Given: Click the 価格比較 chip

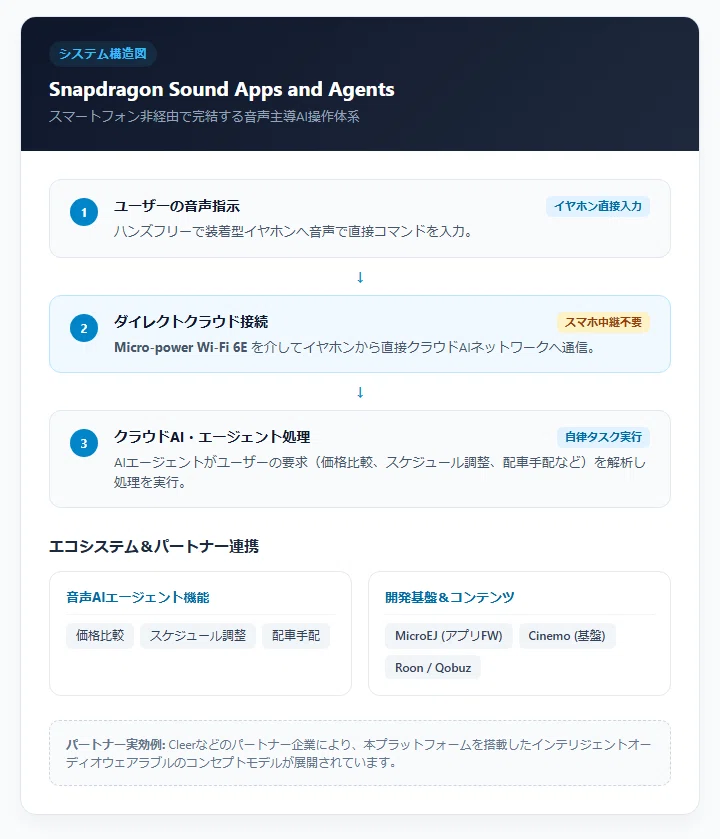Looking at the screenshot, I should tap(100, 636).
